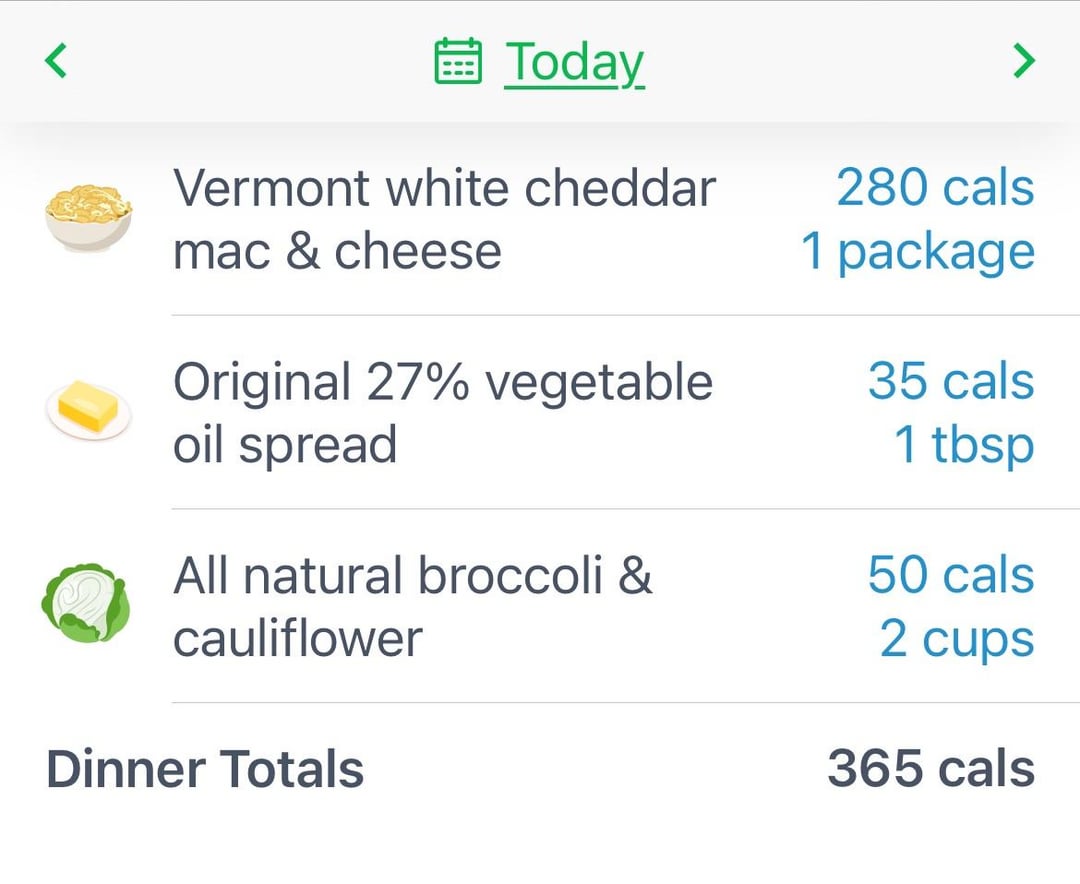Image resolution: width=1080 pixels, height=884 pixels.
Task: Open the calendar icon date picker
Action: [x=458, y=61]
